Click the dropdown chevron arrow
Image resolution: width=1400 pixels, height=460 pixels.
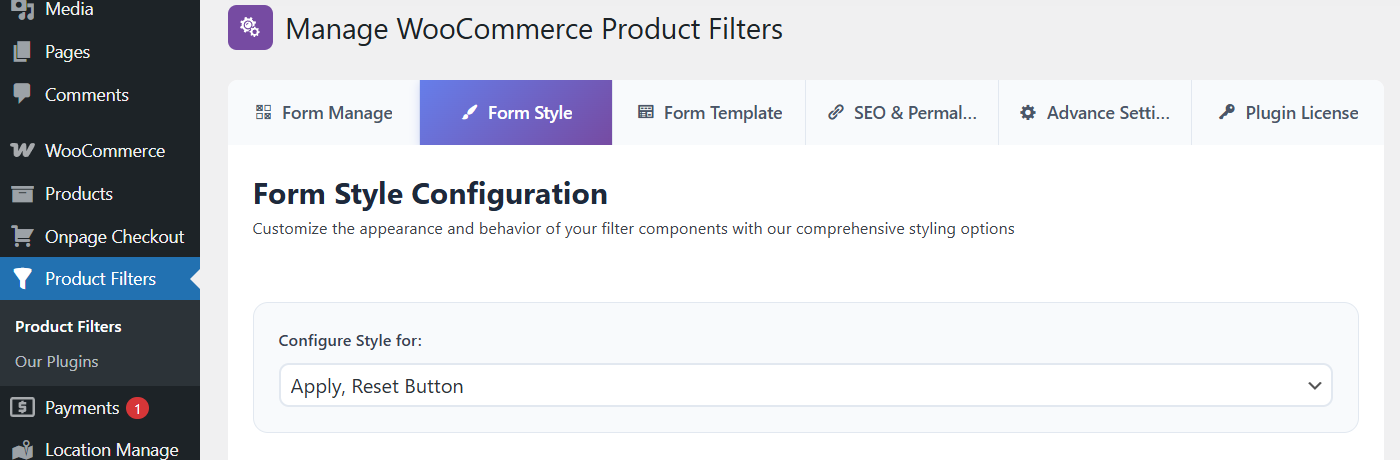(1315, 386)
